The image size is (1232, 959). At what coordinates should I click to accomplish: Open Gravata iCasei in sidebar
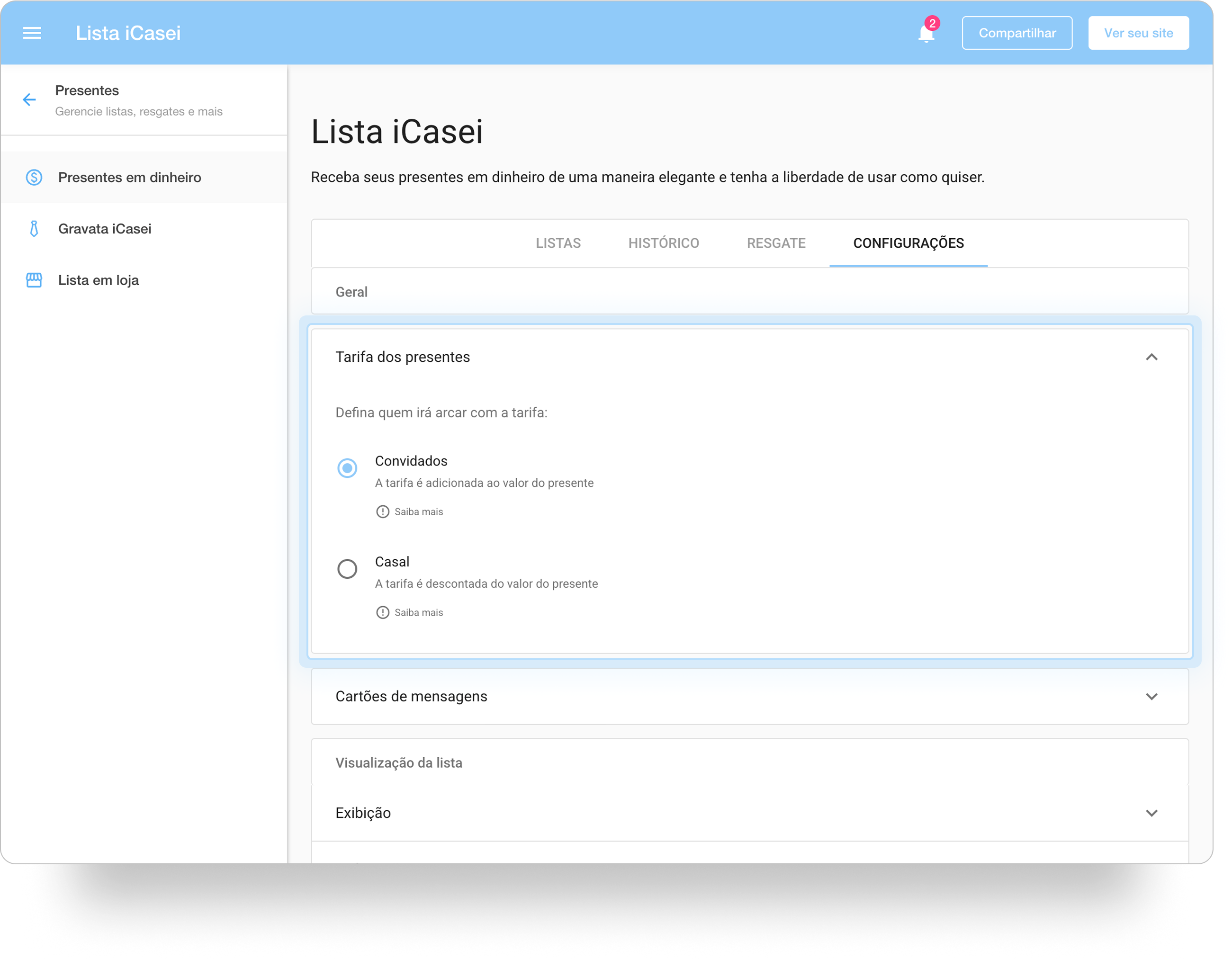[x=144, y=228]
